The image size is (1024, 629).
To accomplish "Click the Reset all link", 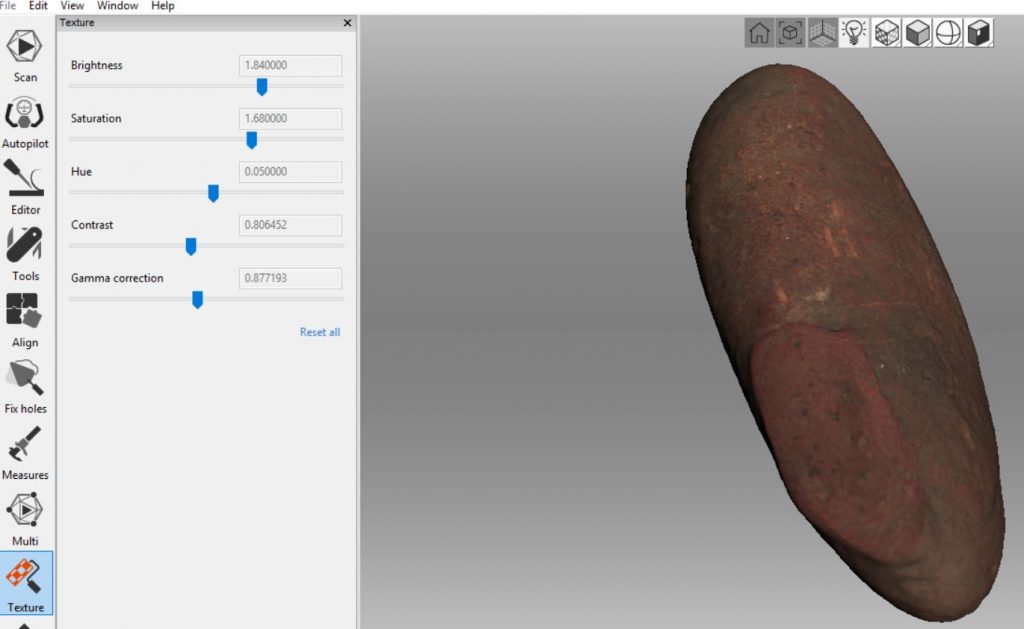I will click(319, 331).
